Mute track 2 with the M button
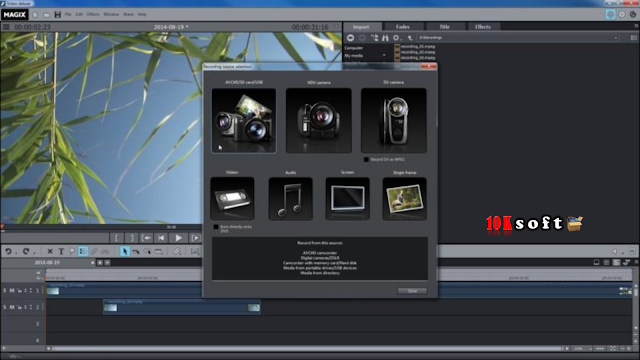640x360 pixels. (12, 307)
